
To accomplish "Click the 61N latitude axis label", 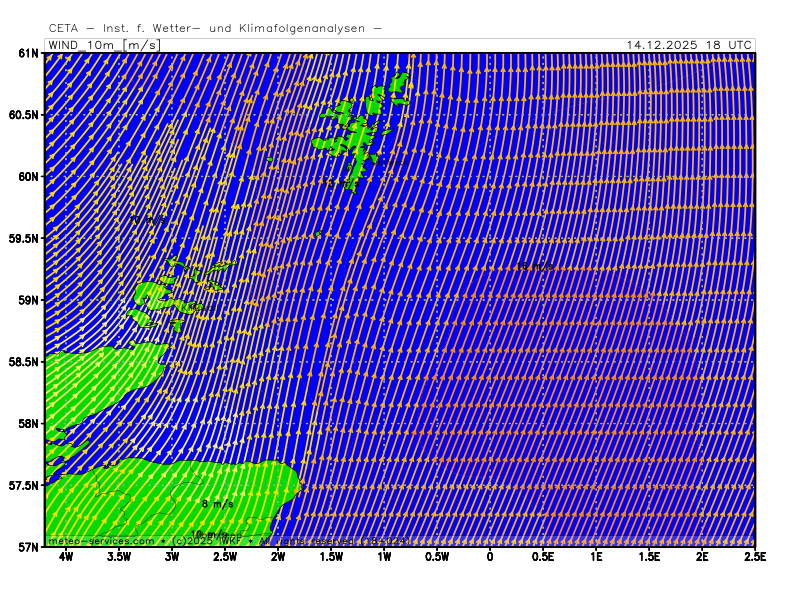I will 28,53.
